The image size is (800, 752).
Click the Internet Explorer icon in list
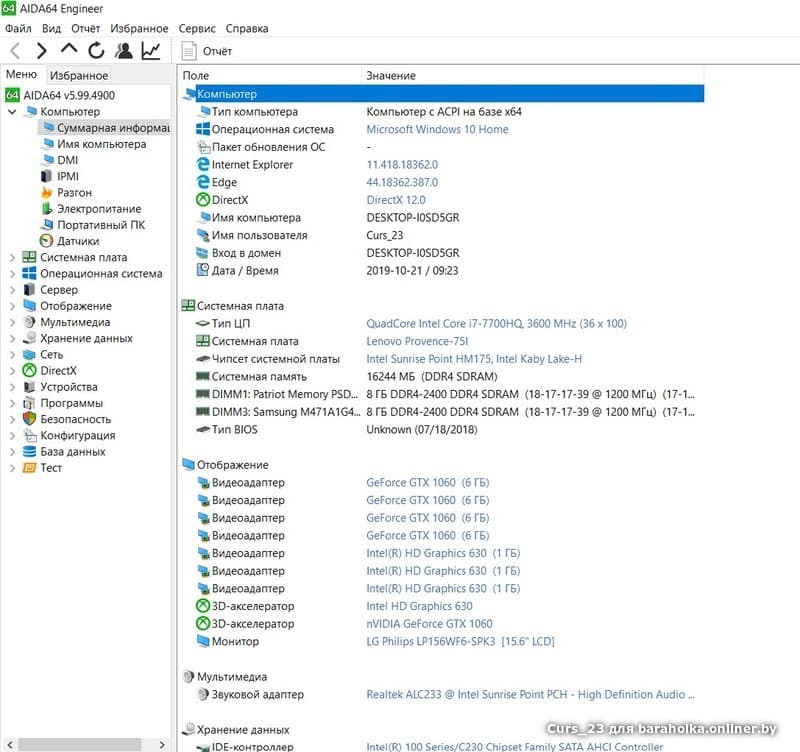coord(203,164)
